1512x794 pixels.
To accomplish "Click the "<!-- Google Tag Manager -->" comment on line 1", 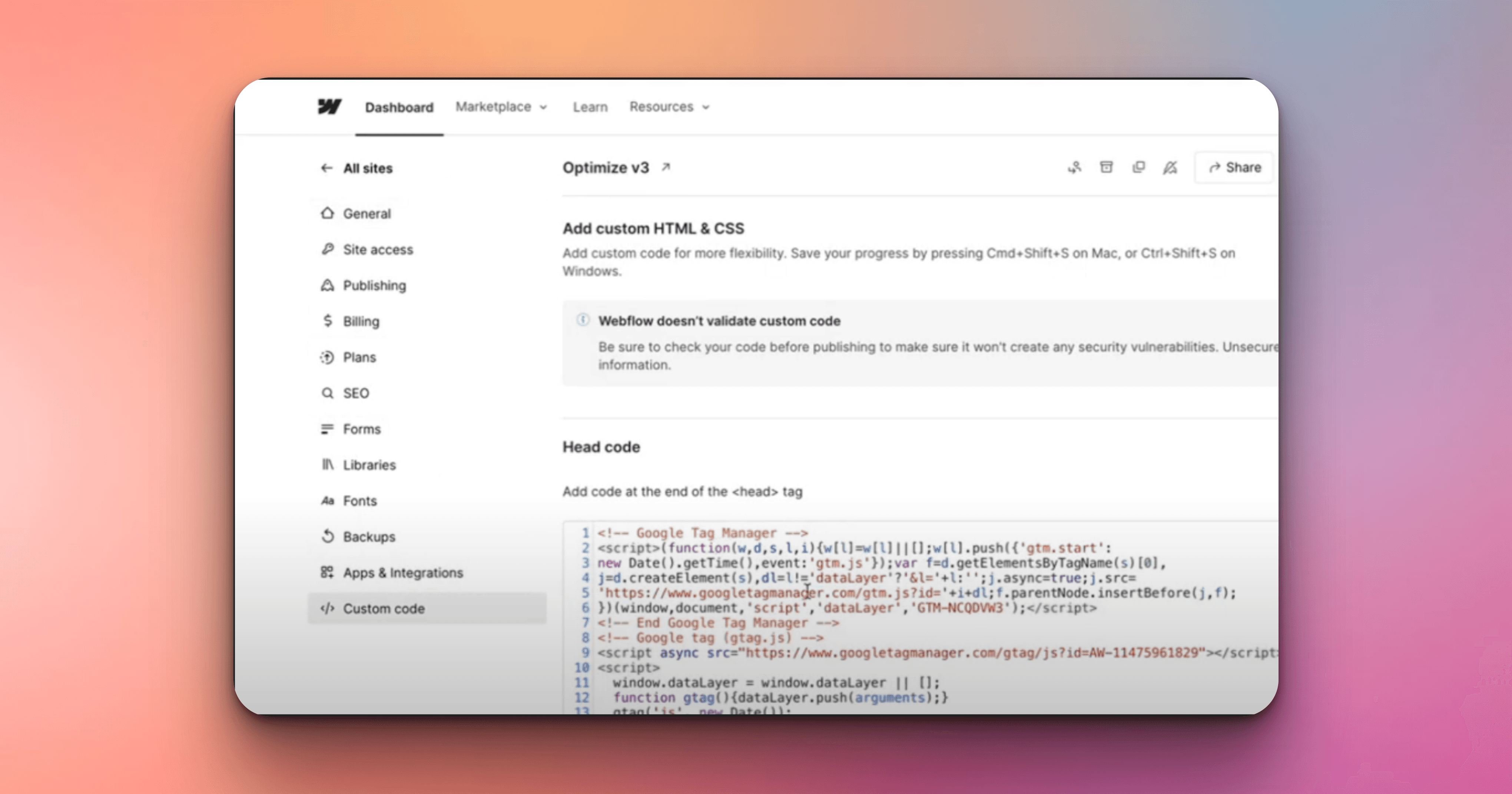I will tap(703, 533).
